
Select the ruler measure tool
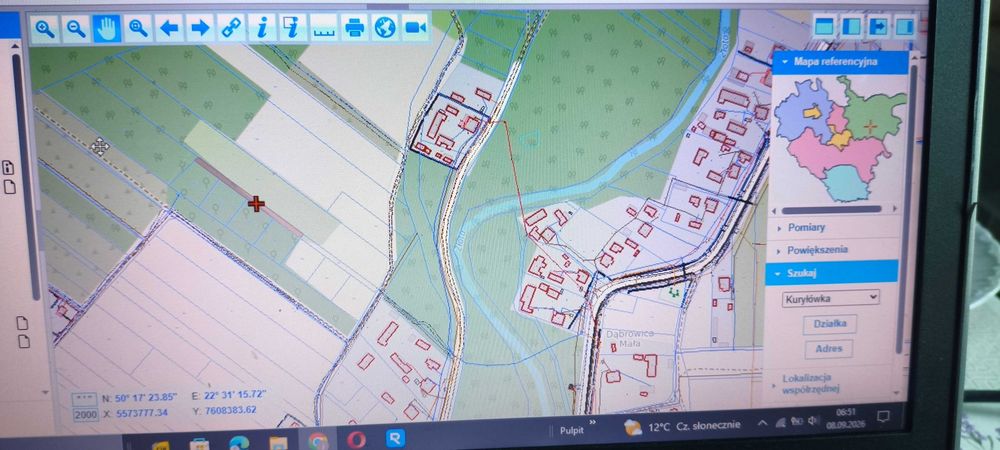click(324, 28)
